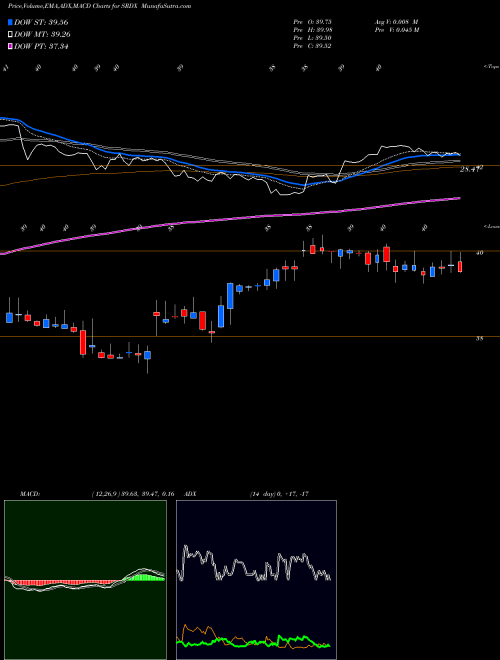500x660 pixels.
Task: Click the 'MACD:' panel label
Action: pyautogui.click(x=29, y=494)
